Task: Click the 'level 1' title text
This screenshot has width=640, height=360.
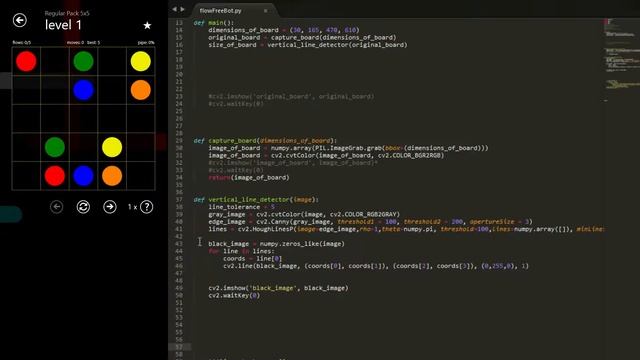Action: [63, 25]
